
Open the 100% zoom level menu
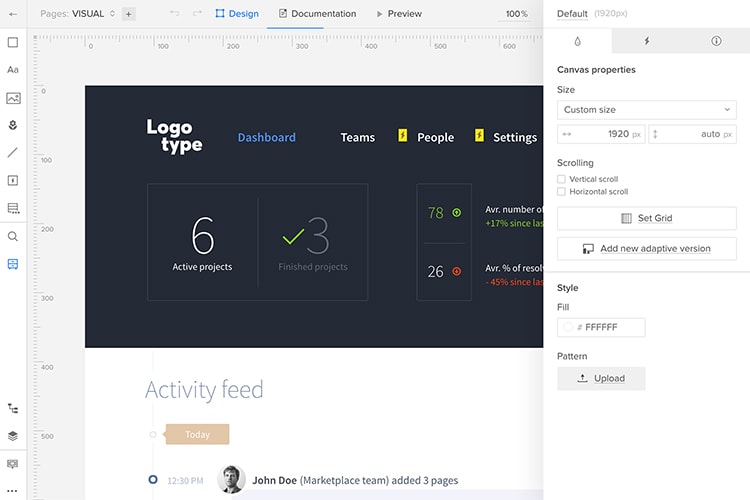pyautogui.click(x=517, y=14)
